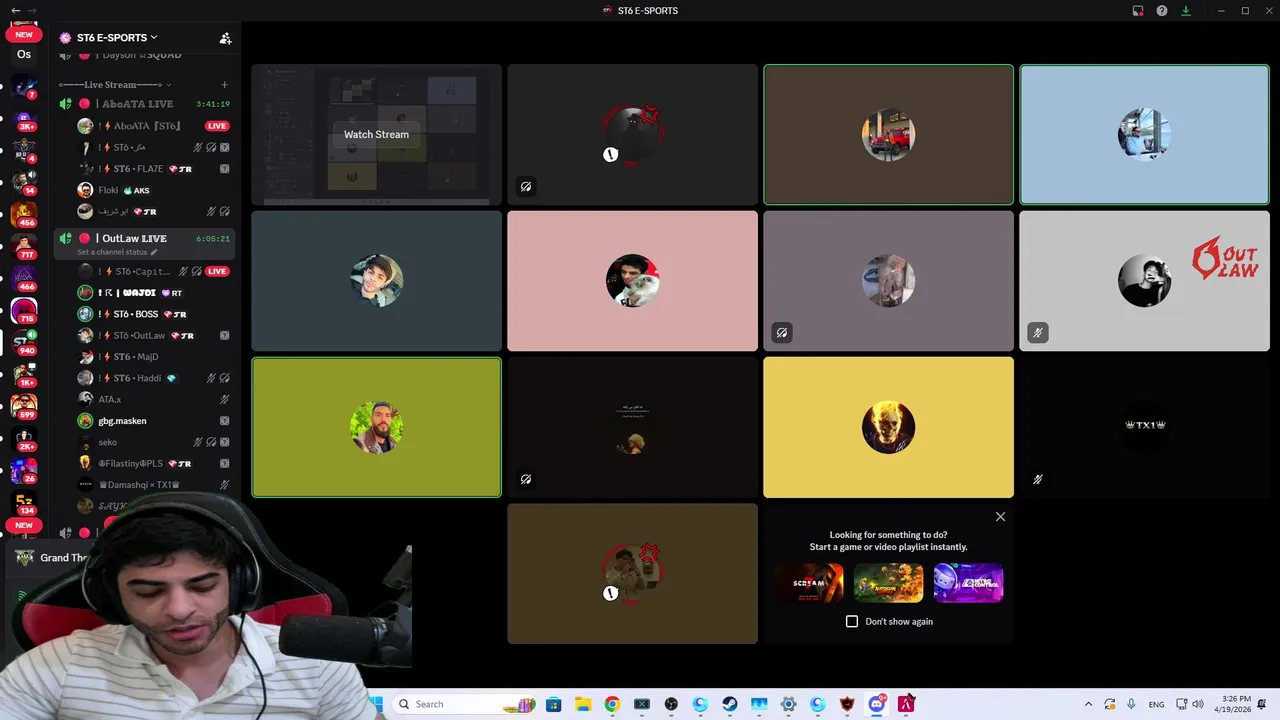Click the microphone icon in system tray

1131,704
